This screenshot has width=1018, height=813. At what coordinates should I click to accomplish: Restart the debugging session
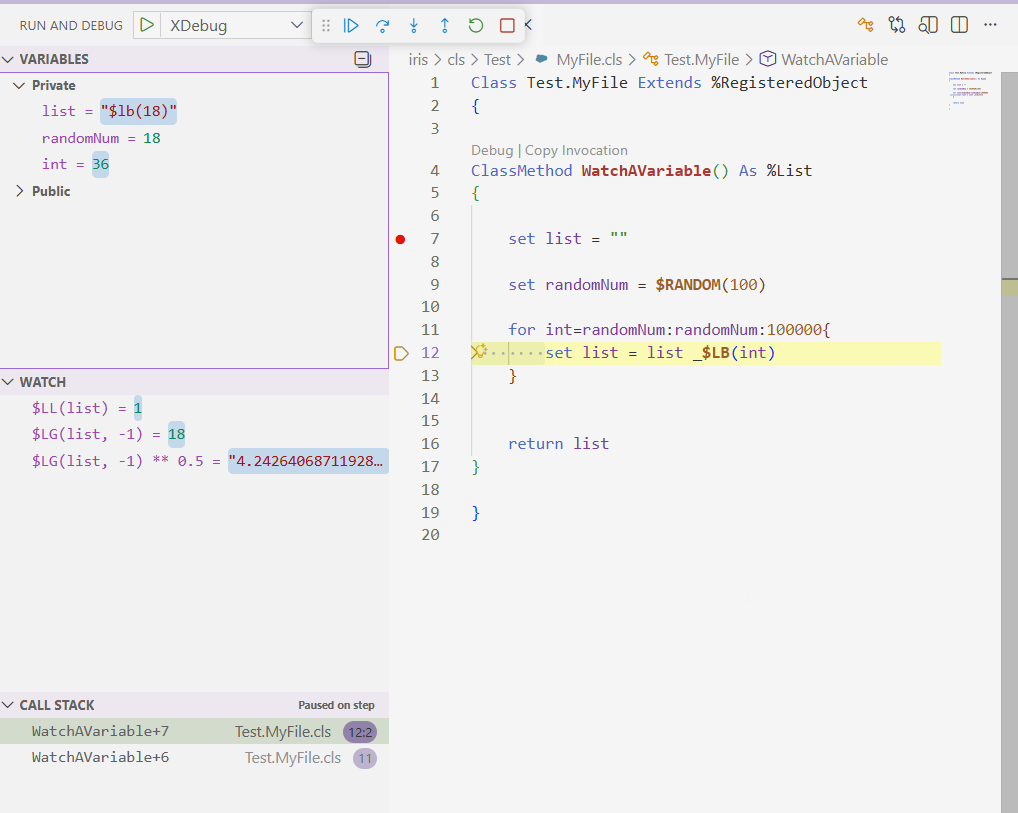[476, 26]
